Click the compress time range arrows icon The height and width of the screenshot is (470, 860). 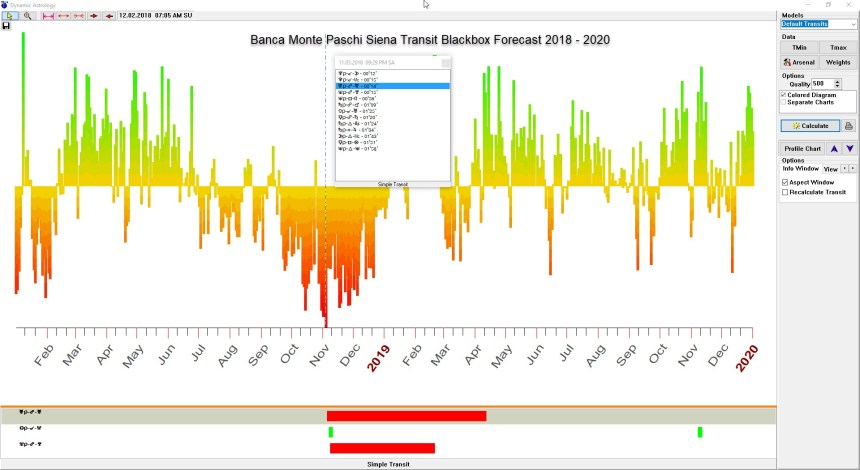point(79,16)
